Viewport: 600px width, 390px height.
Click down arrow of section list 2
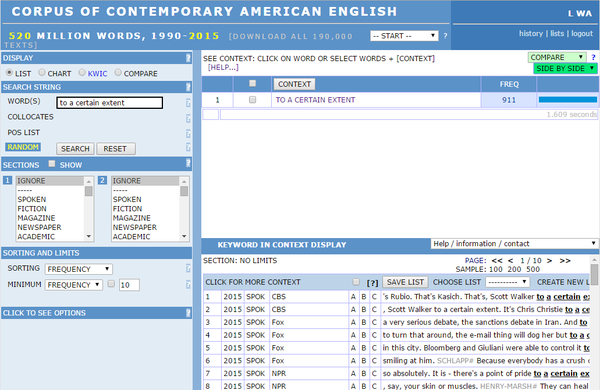tap(184, 237)
